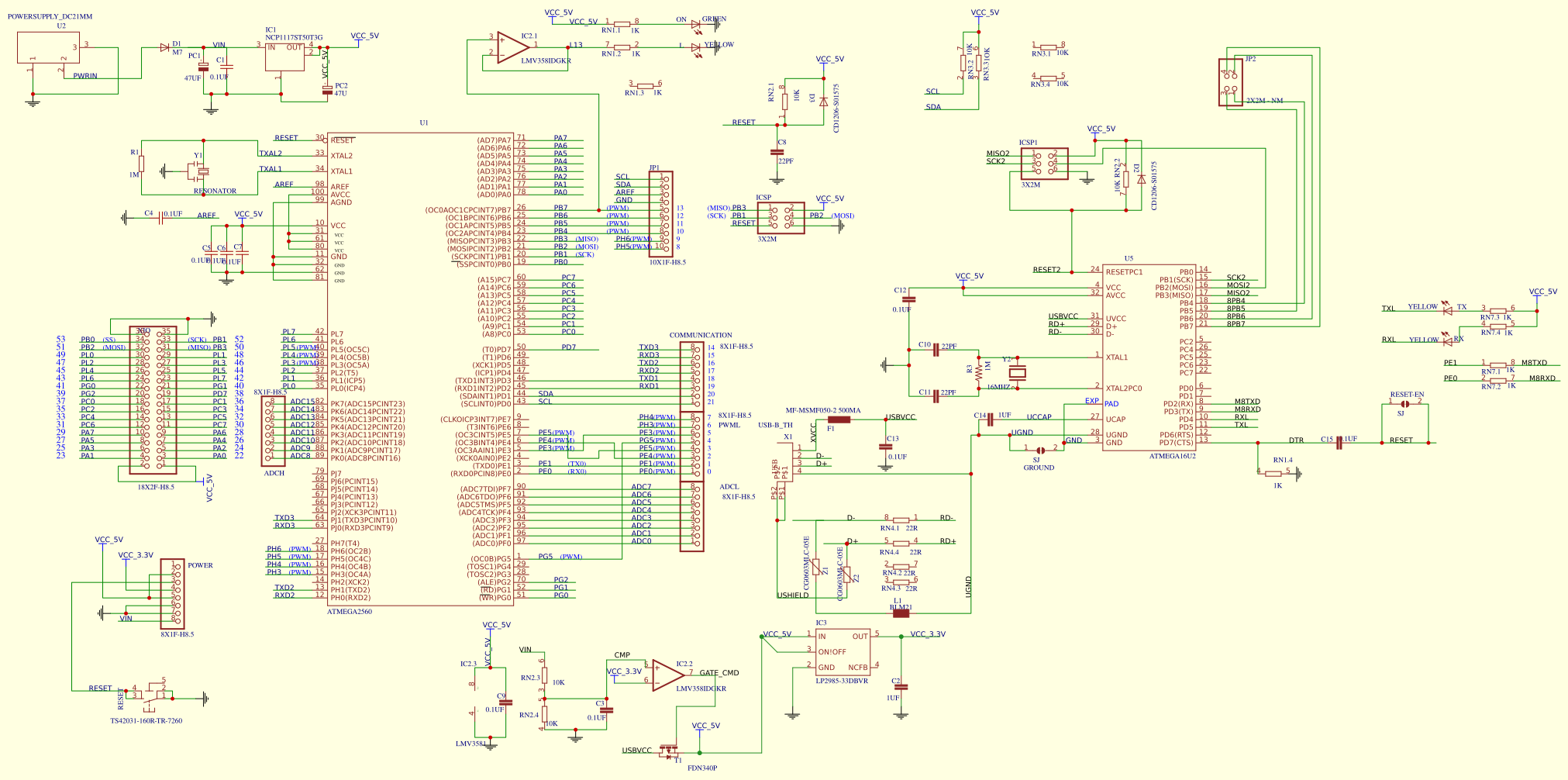
Task: Select the 16MHZ crystal Y2
Action: click(1018, 374)
